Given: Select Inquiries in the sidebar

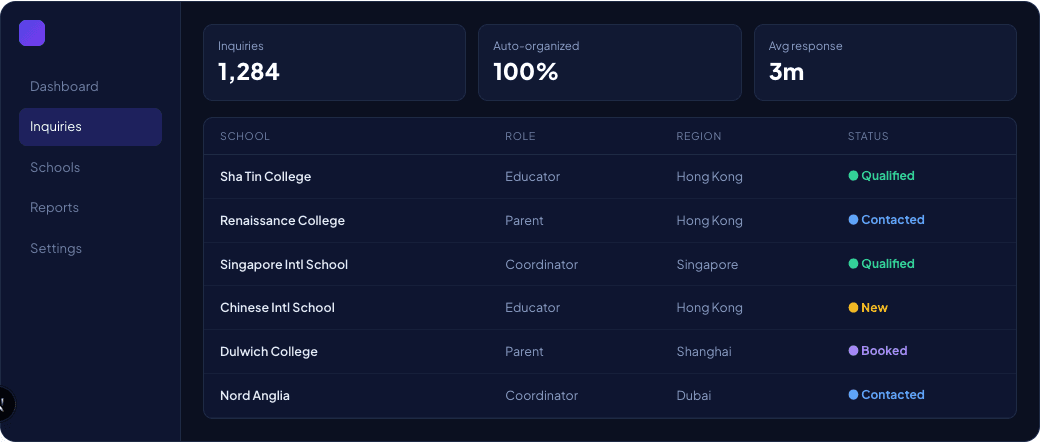Looking at the screenshot, I should [x=90, y=127].
